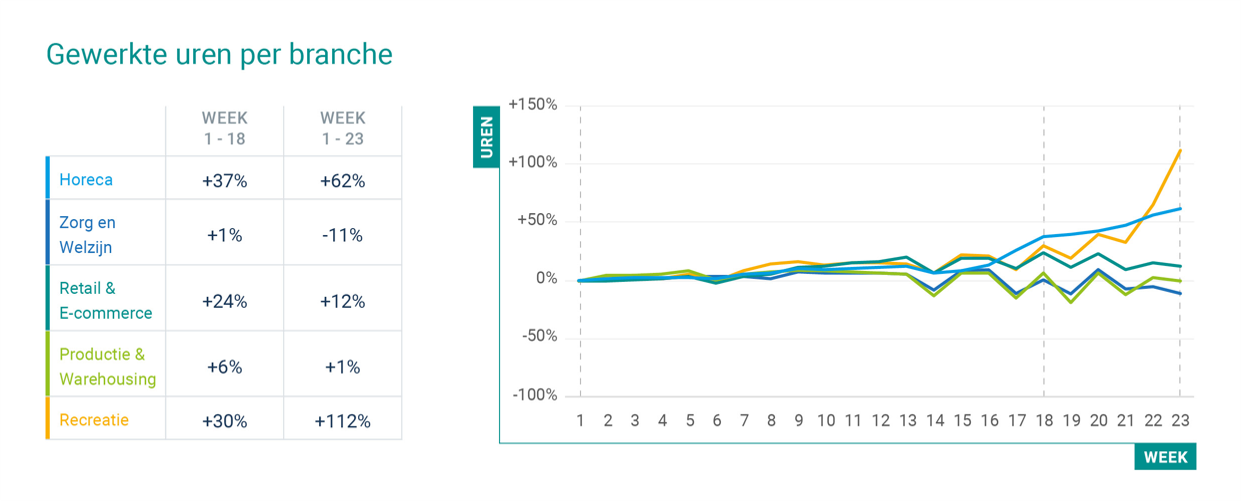
Task: Click the Zorg en Welzijn -11% cell
Action: (x=342, y=235)
